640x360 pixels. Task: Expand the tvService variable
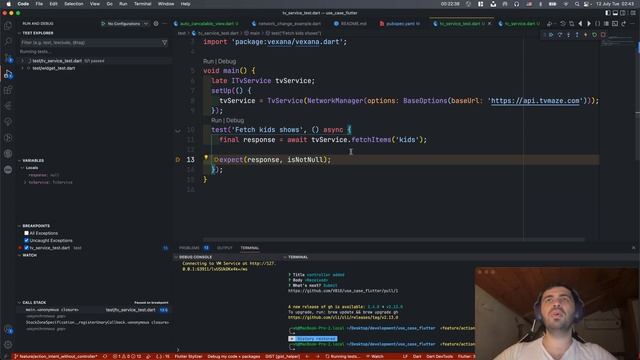[x=25, y=182]
